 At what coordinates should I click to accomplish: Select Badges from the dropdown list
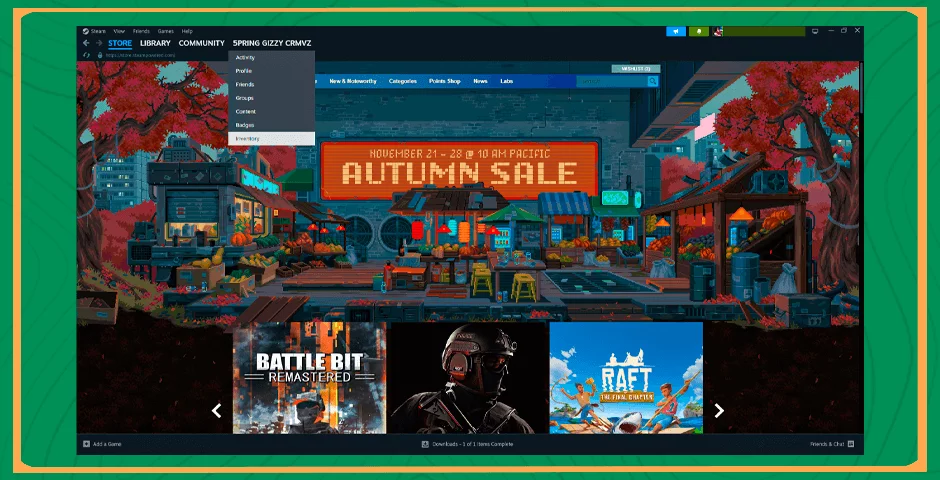tap(272, 125)
